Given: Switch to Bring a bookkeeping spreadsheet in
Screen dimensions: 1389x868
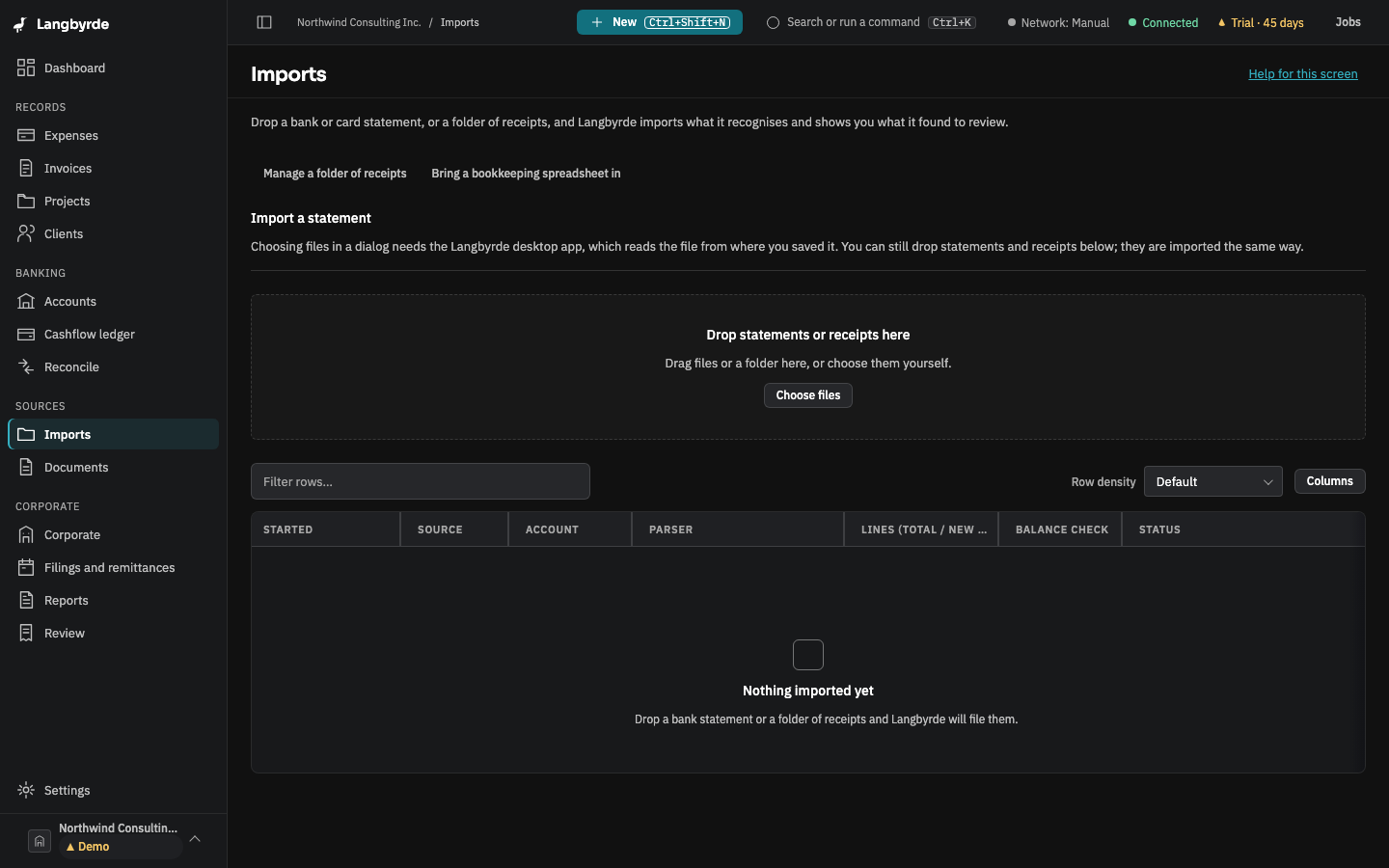Looking at the screenshot, I should tap(526, 174).
